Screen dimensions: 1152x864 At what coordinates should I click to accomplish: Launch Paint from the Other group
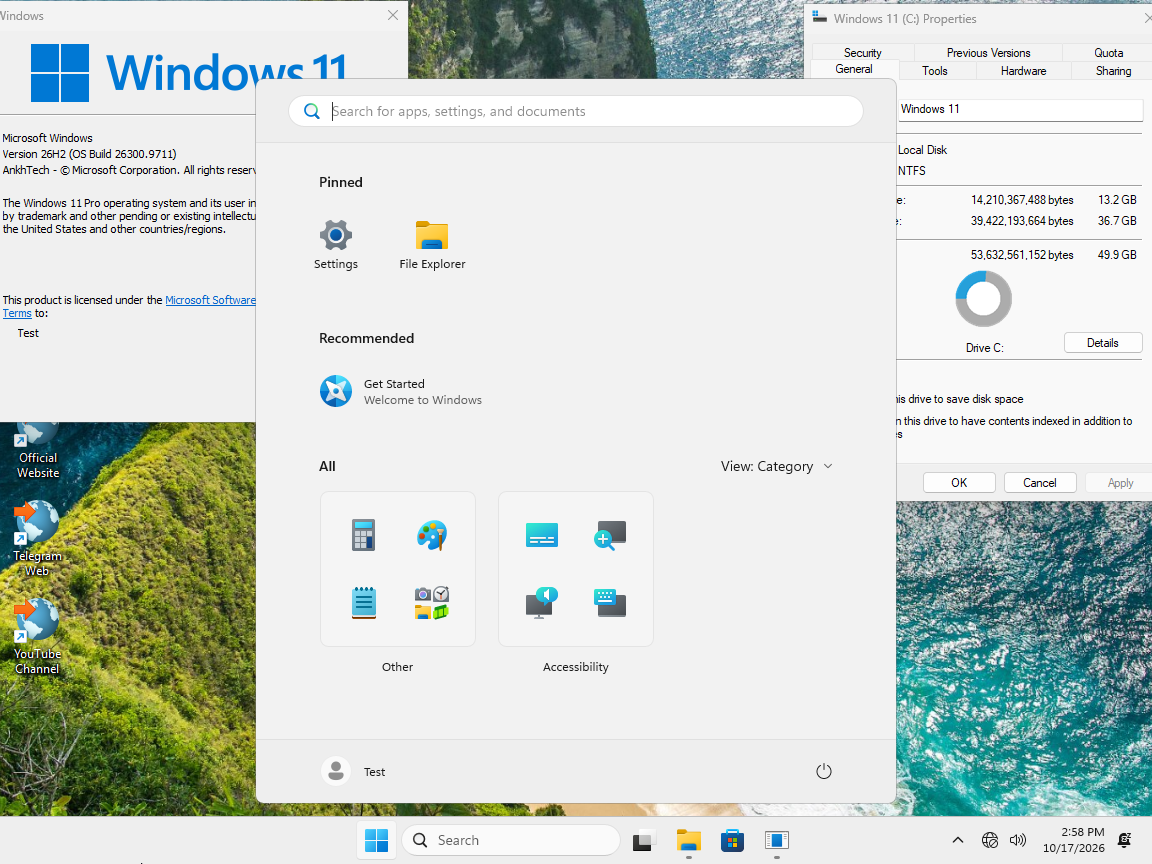pyautogui.click(x=432, y=535)
